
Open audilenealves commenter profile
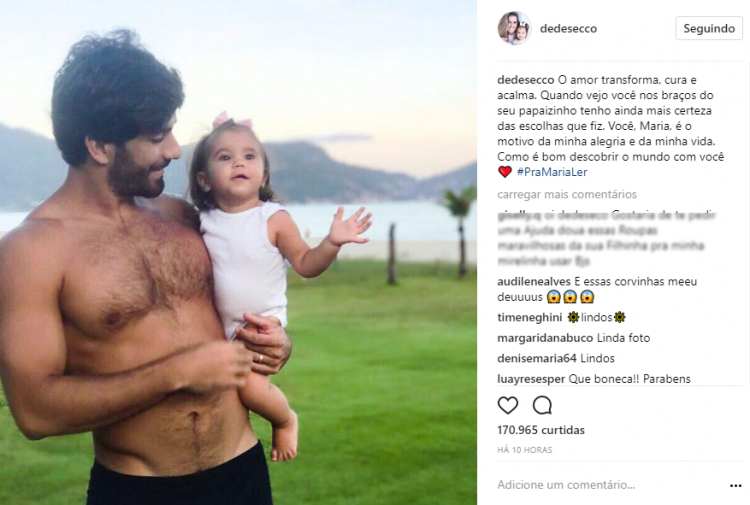click(534, 282)
